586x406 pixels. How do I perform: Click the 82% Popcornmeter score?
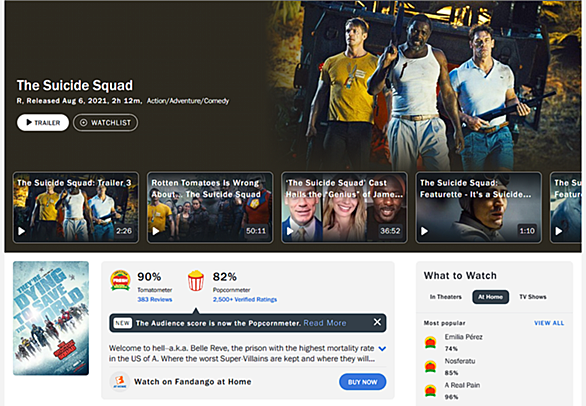pos(225,277)
